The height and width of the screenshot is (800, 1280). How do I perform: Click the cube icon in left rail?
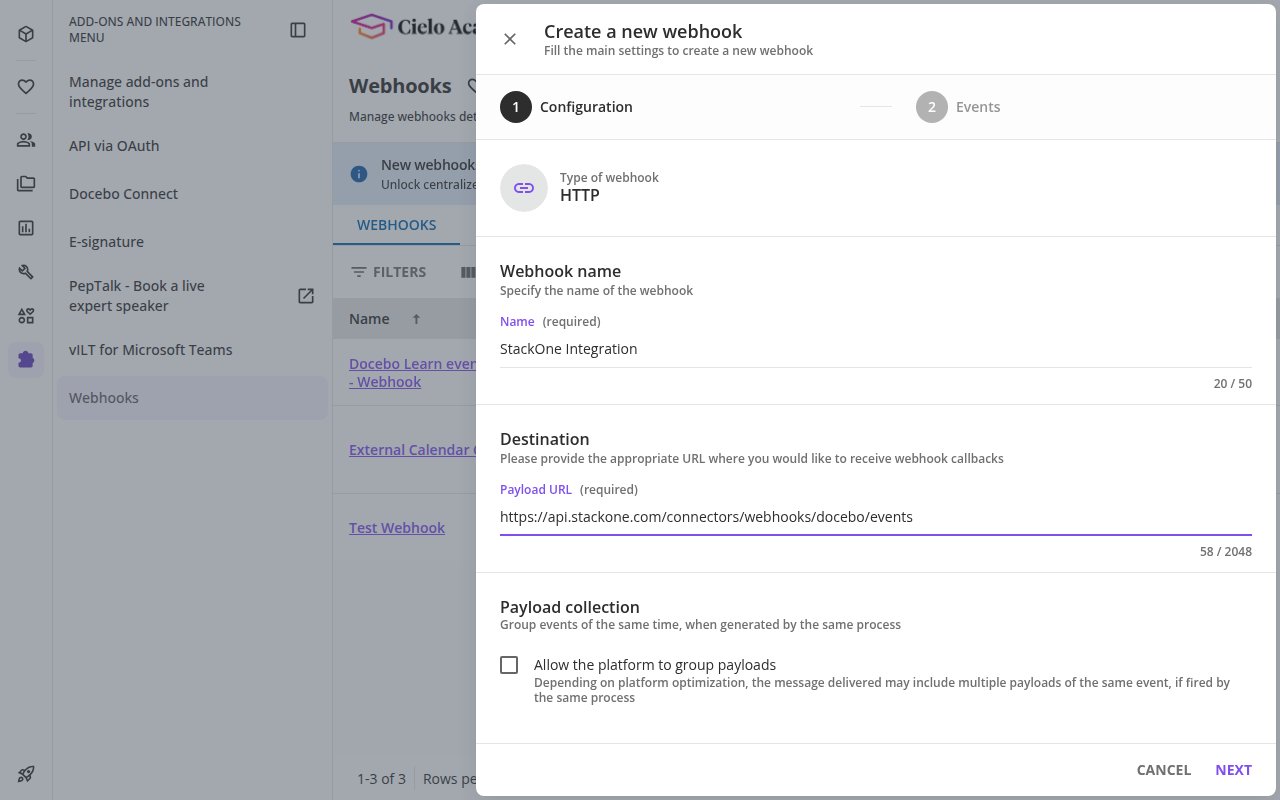(26, 34)
